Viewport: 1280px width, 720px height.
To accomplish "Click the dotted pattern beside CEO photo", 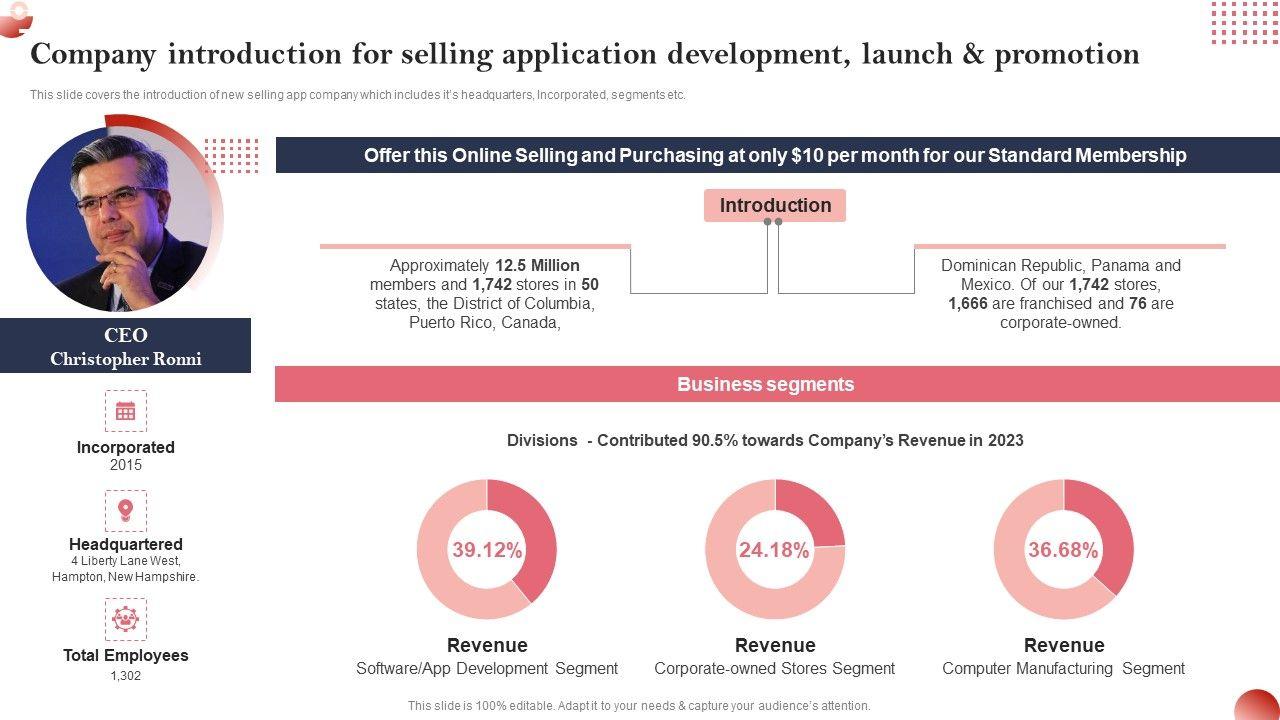I will (231, 156).
